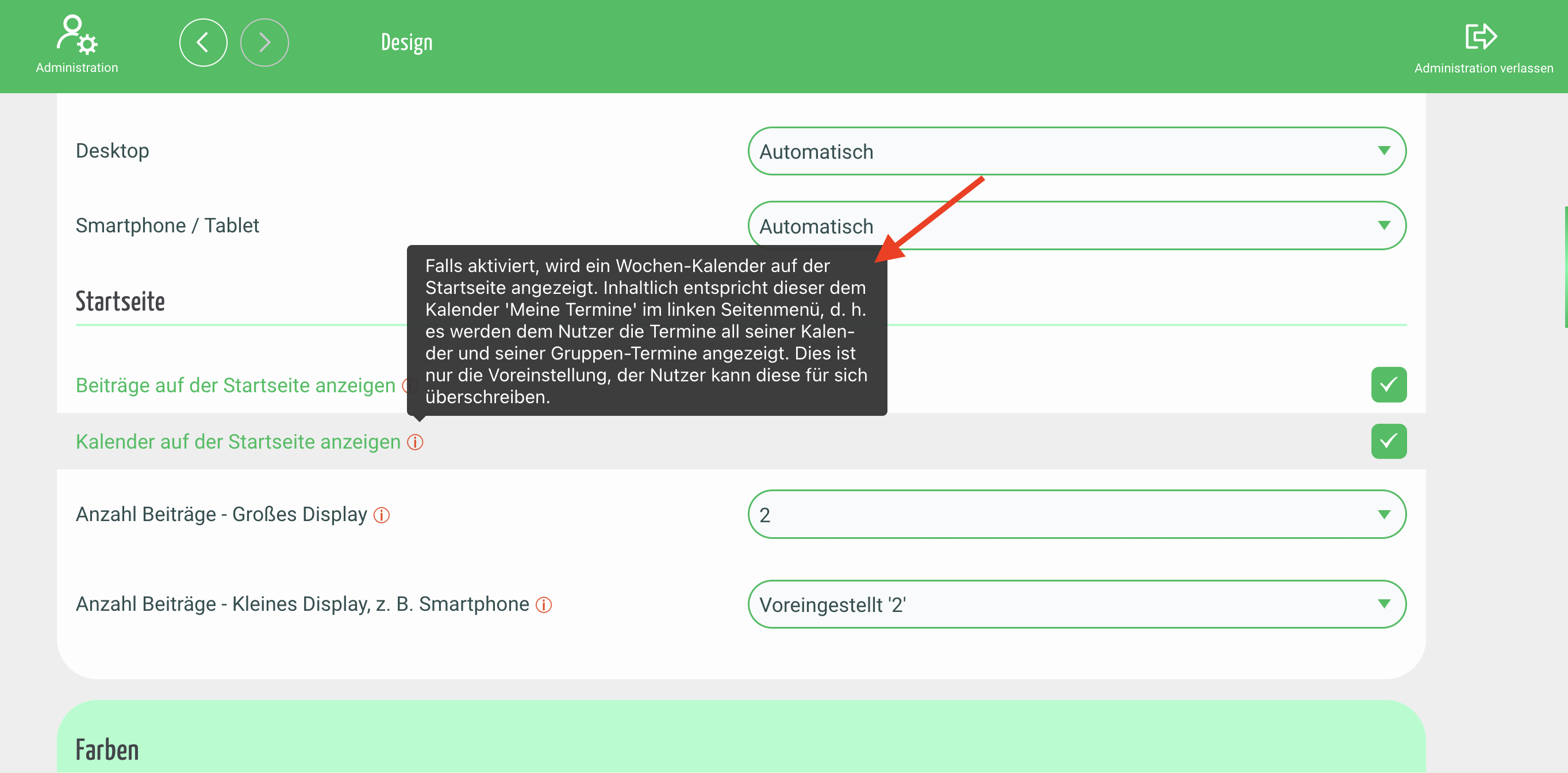Click the vertical scrollbar at right edge
Viewport: 1568px width, 773px height.
pyautogui.click(x=1565, y=267)
